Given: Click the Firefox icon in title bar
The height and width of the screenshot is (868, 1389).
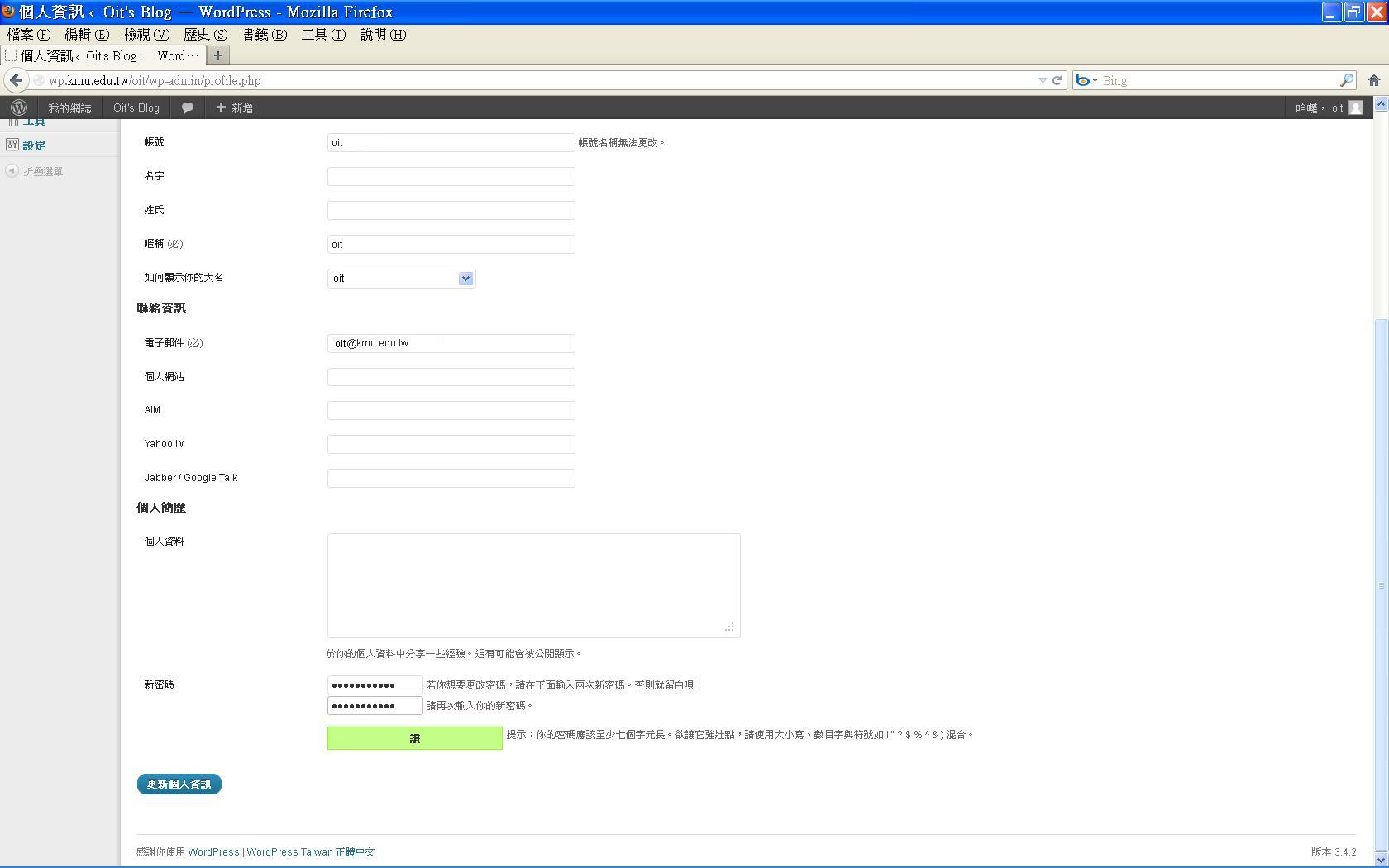Looking at the screenshot, I should click(8, 12).
